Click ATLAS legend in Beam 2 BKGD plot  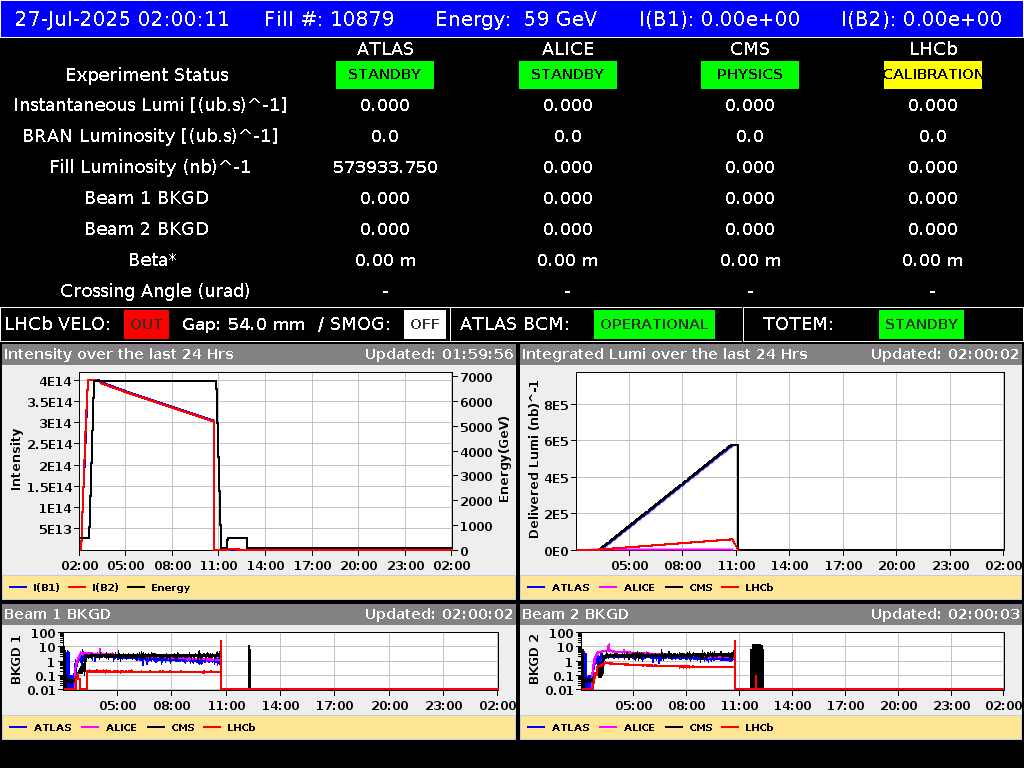tap(558, 727)
